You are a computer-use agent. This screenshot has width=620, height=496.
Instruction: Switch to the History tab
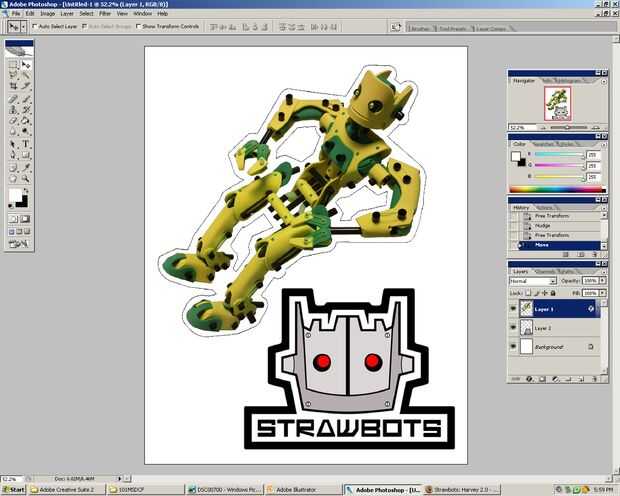click(x=521, y=208)
